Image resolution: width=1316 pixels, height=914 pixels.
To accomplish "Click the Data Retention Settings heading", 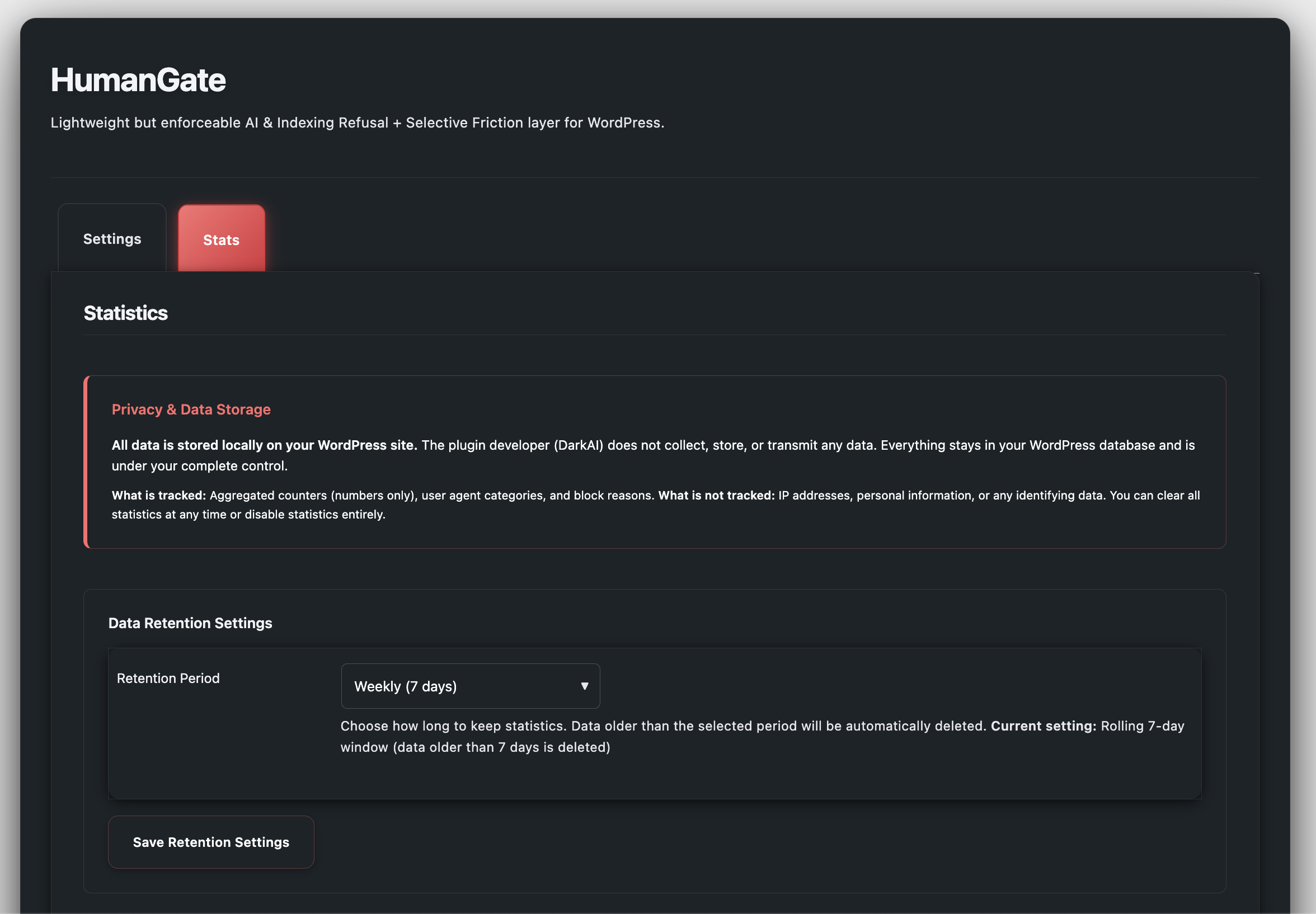I will coord(190,623).
